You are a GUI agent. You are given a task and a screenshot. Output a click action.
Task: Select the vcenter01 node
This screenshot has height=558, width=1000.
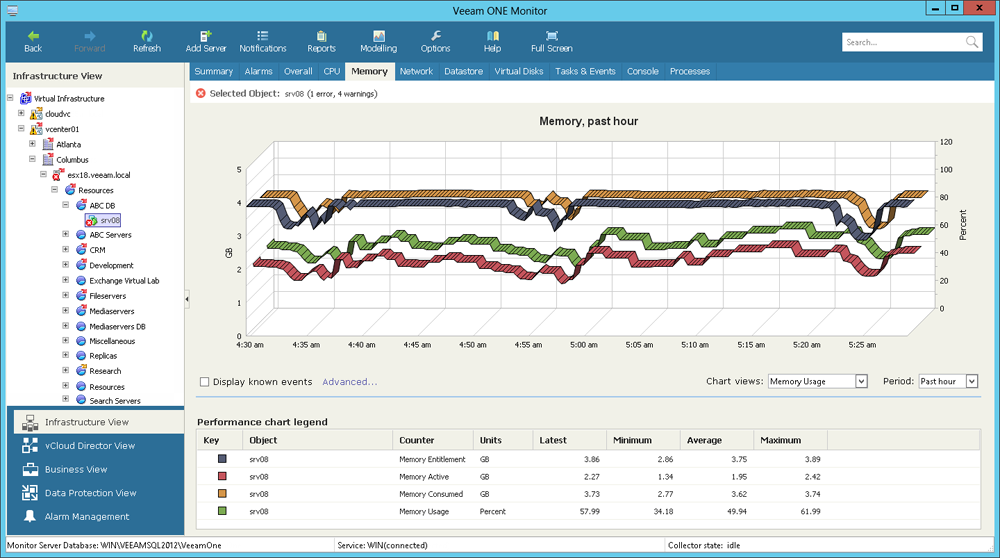[62, 129]
